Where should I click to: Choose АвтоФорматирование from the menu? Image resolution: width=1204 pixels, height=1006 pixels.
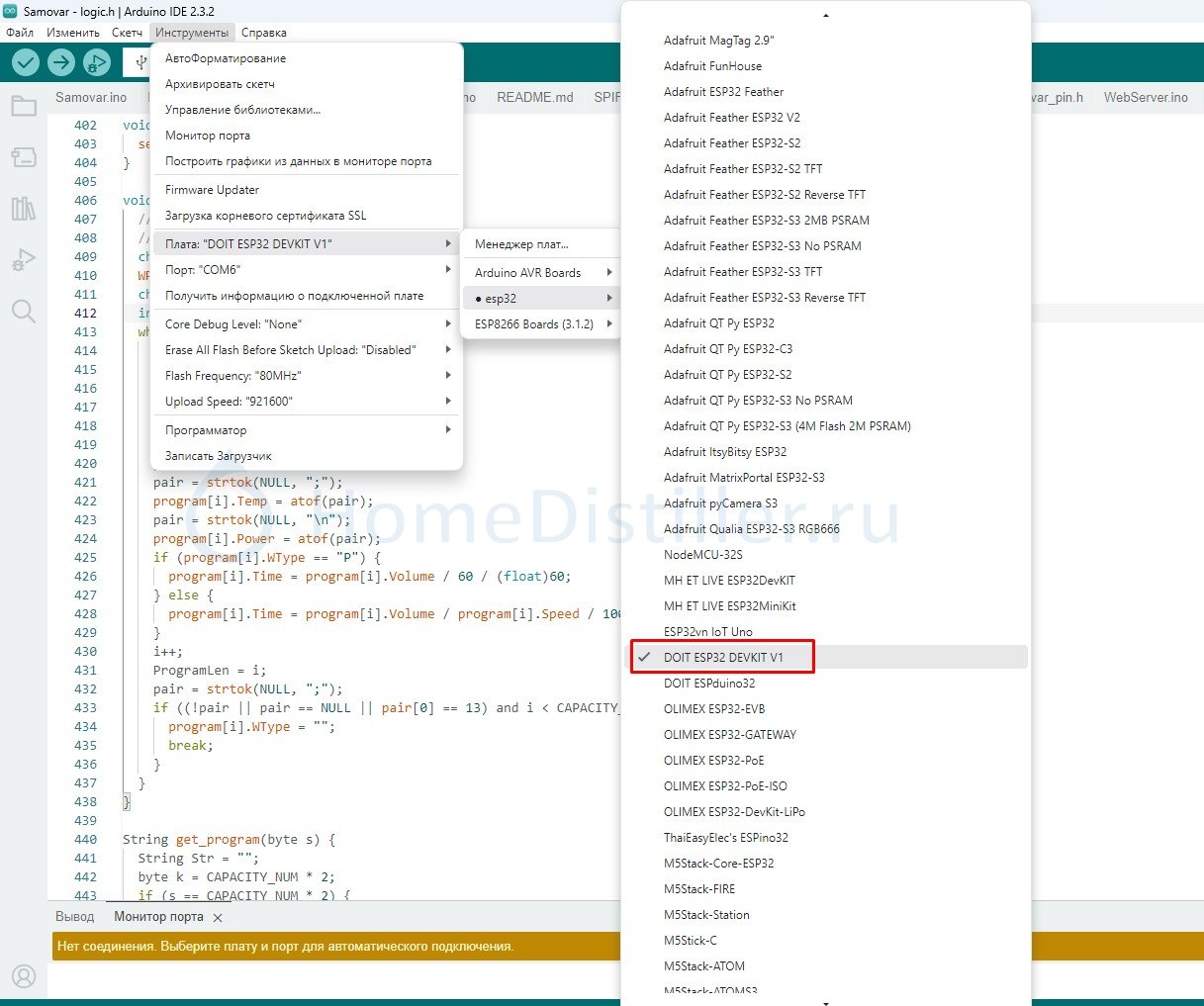pos(307,58)
